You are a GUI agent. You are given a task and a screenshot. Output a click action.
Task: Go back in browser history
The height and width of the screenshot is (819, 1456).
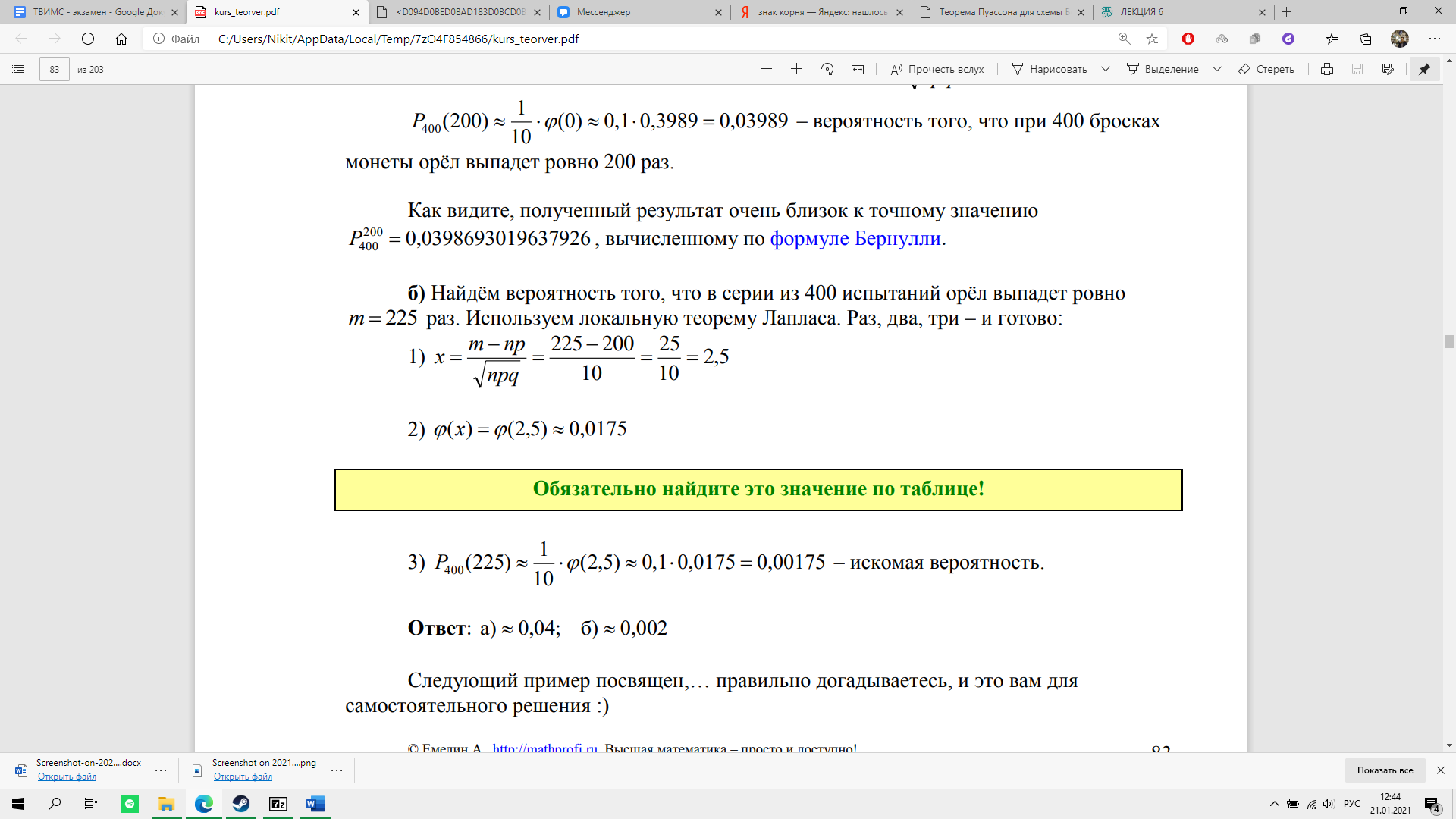(21, 39)
